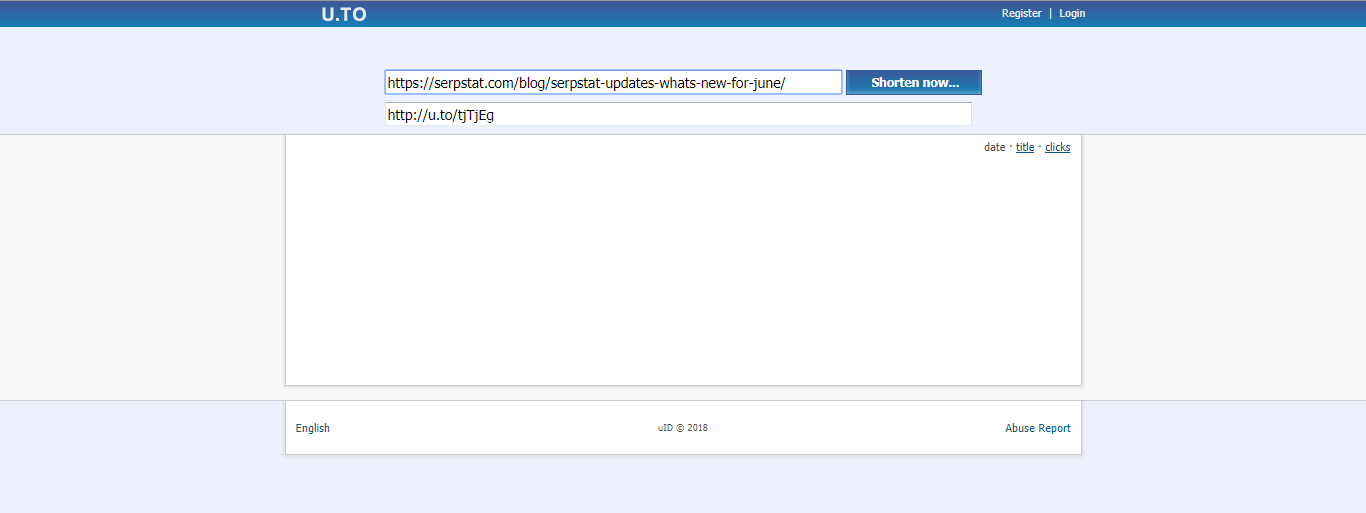1366x513 pixels.
Task: Change language via English in footer
Action: point(313,428)
